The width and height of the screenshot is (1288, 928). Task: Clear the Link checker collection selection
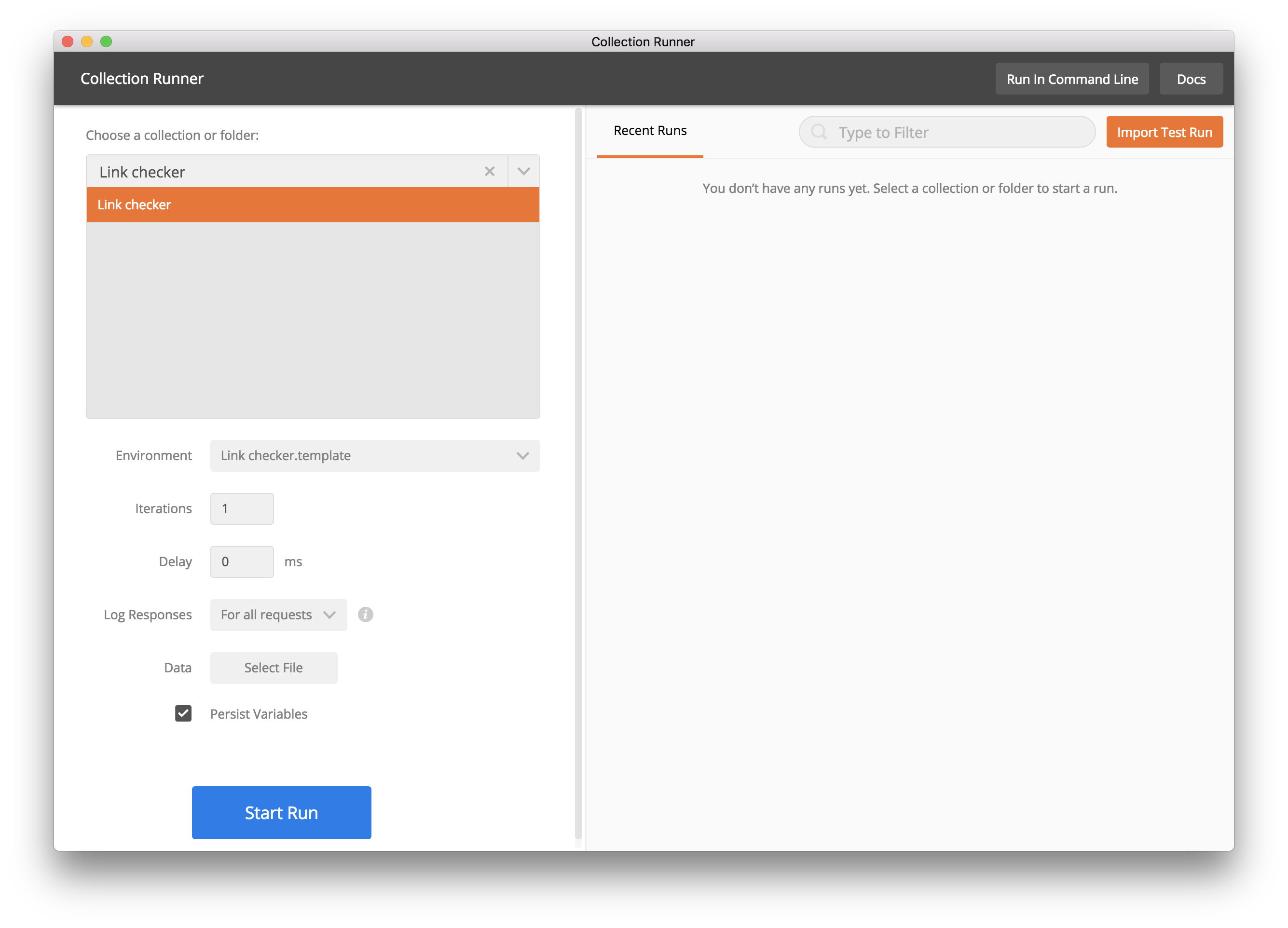[490, 172]
